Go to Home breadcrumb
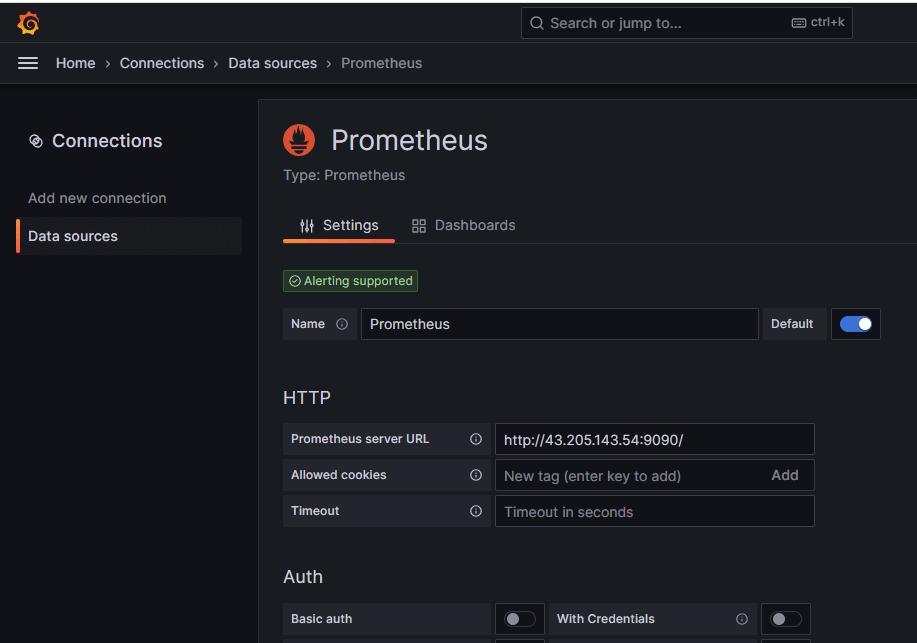This screenshot has height=643, width=917. pos(75,63)
